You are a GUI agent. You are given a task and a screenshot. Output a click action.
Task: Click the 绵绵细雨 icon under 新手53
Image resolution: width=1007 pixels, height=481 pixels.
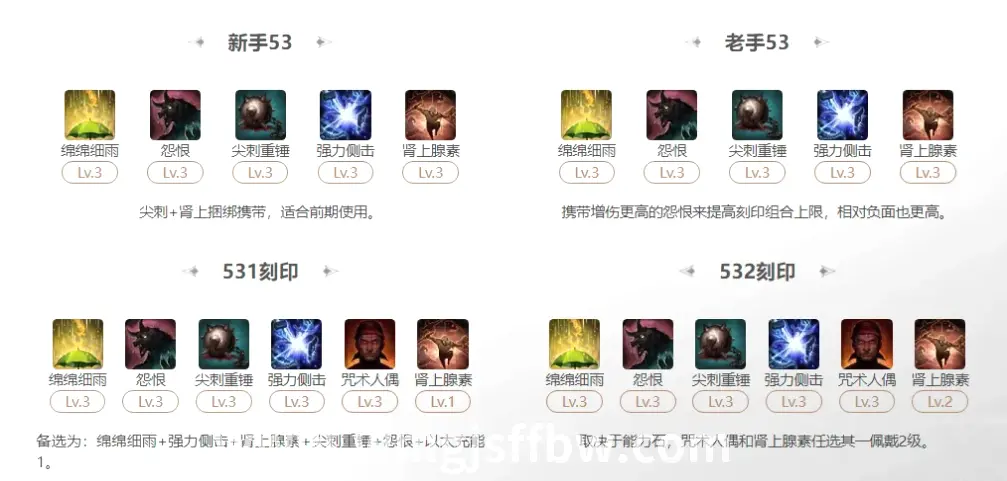90,115
